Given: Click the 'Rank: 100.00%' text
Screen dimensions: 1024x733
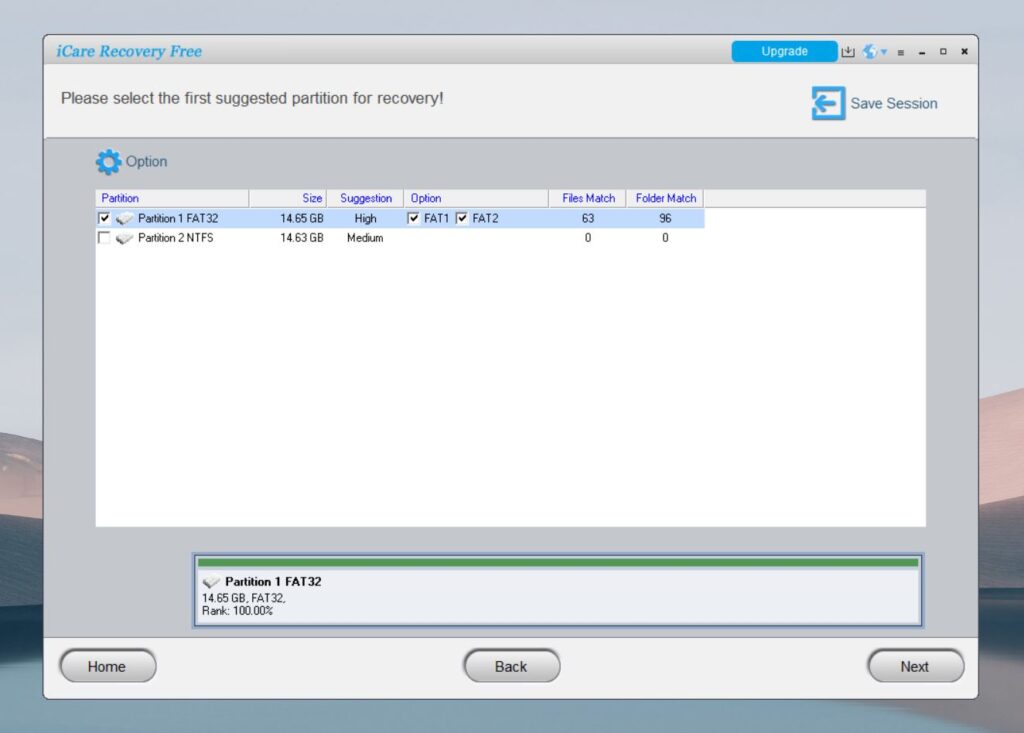Looking at the screenshot, I should click(238, 611).
